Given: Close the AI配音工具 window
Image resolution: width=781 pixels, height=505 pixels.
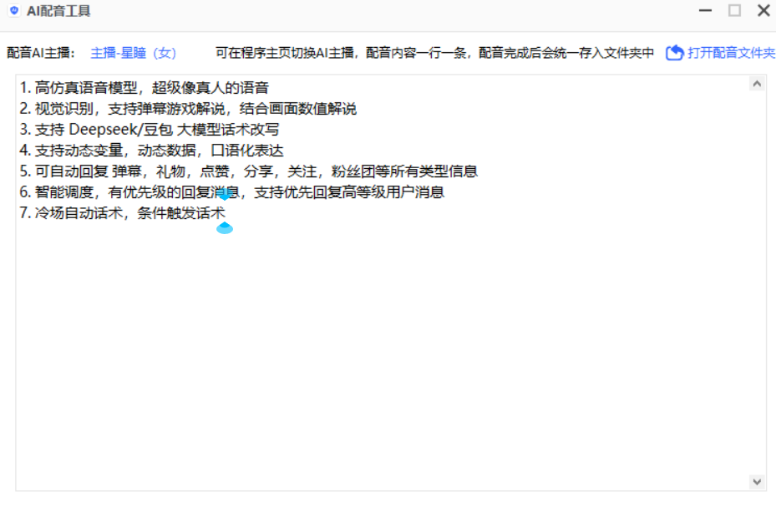Looking at the screenshot, I should point(763,11).
